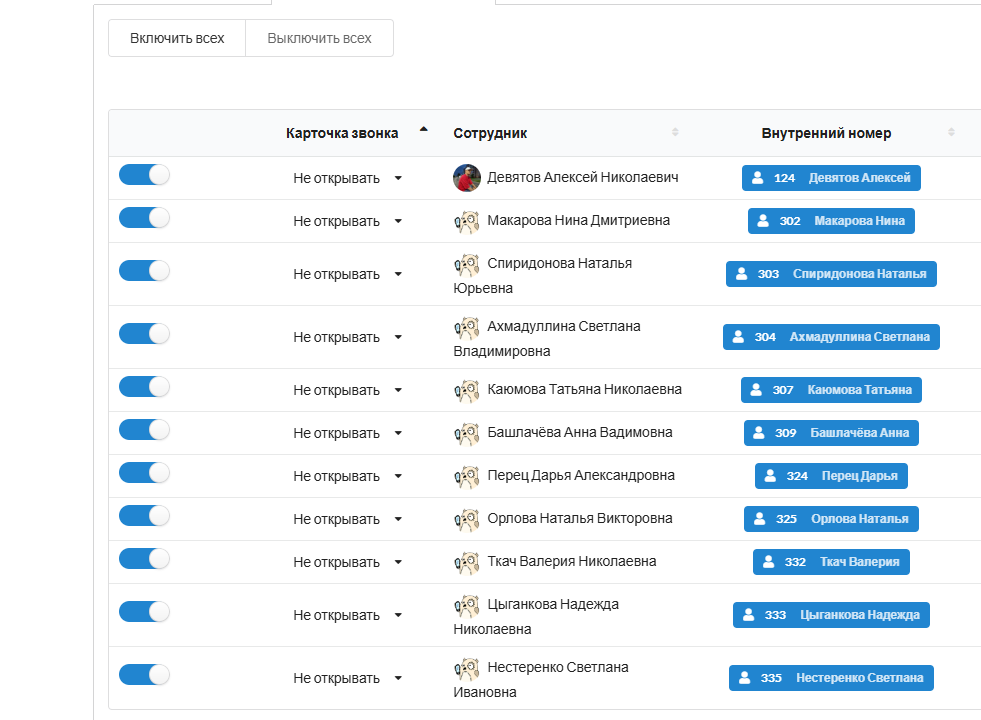Click sort arrows icon in Внутренний номер column
This screenshot has height=720, width=981.
pos(951,133)
